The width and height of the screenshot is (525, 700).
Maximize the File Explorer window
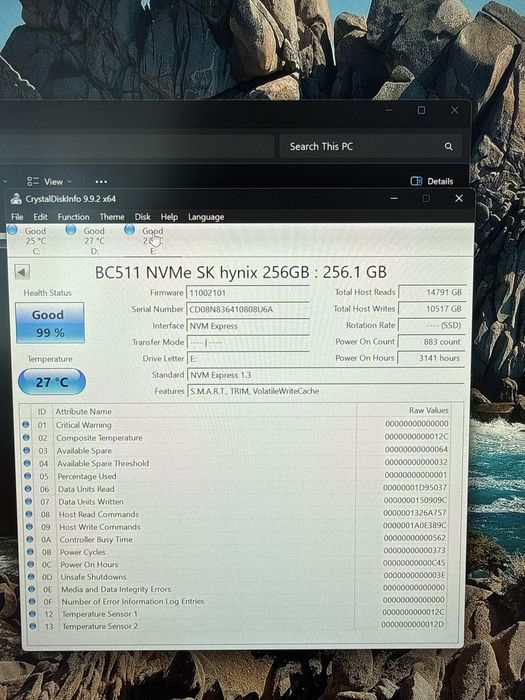(x=421, y=110)
